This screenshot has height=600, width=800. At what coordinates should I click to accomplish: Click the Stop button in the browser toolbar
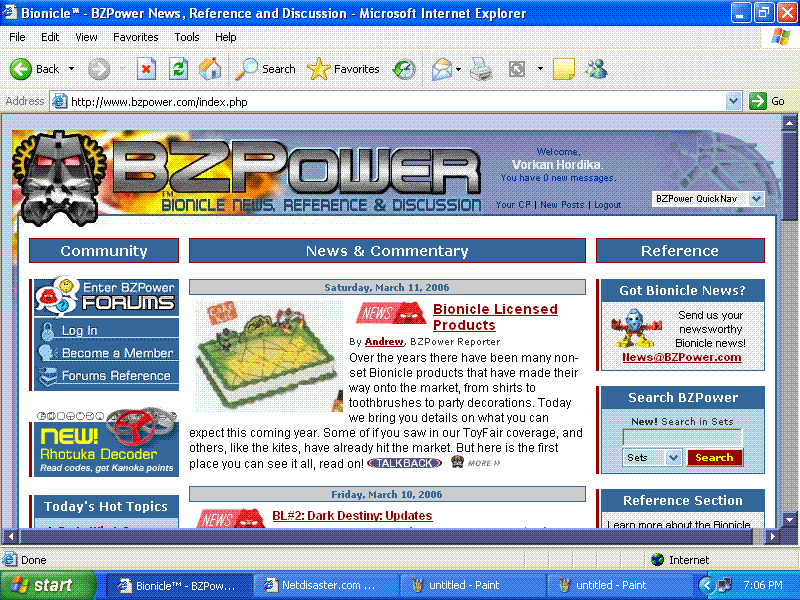146,68
